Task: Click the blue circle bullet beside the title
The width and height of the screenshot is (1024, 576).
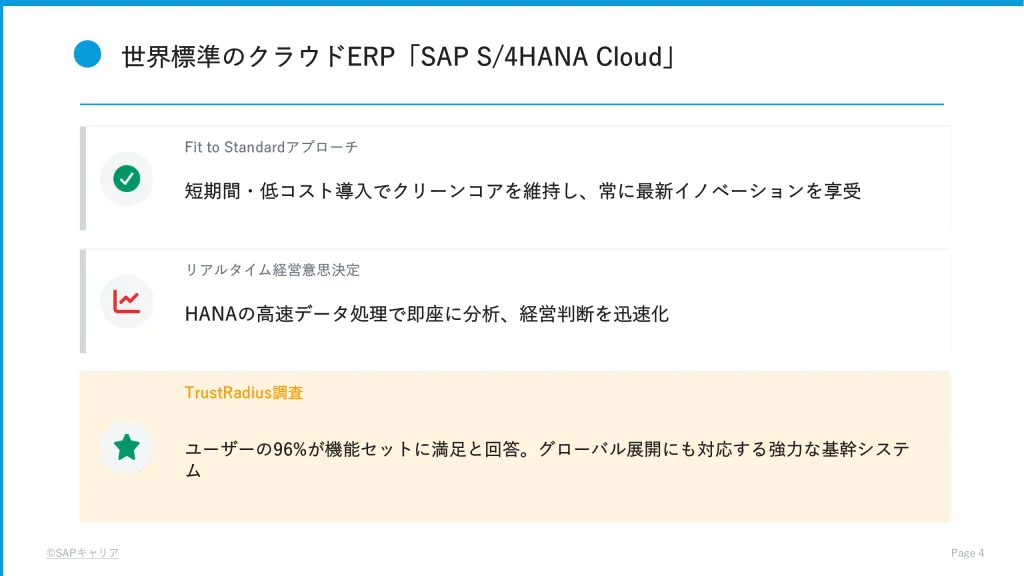Action: click(88, 54)
